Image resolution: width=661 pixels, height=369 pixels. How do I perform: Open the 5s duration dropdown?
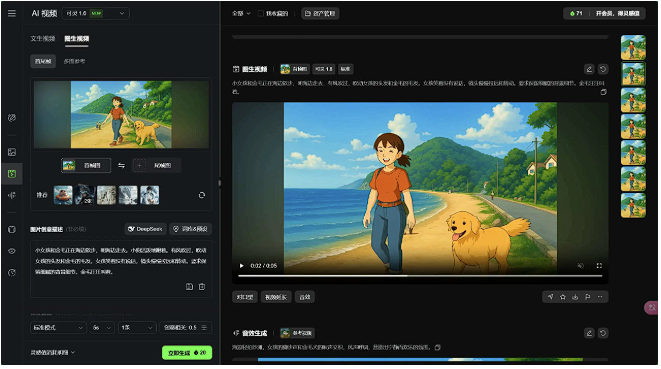click(x=102, y=328)
